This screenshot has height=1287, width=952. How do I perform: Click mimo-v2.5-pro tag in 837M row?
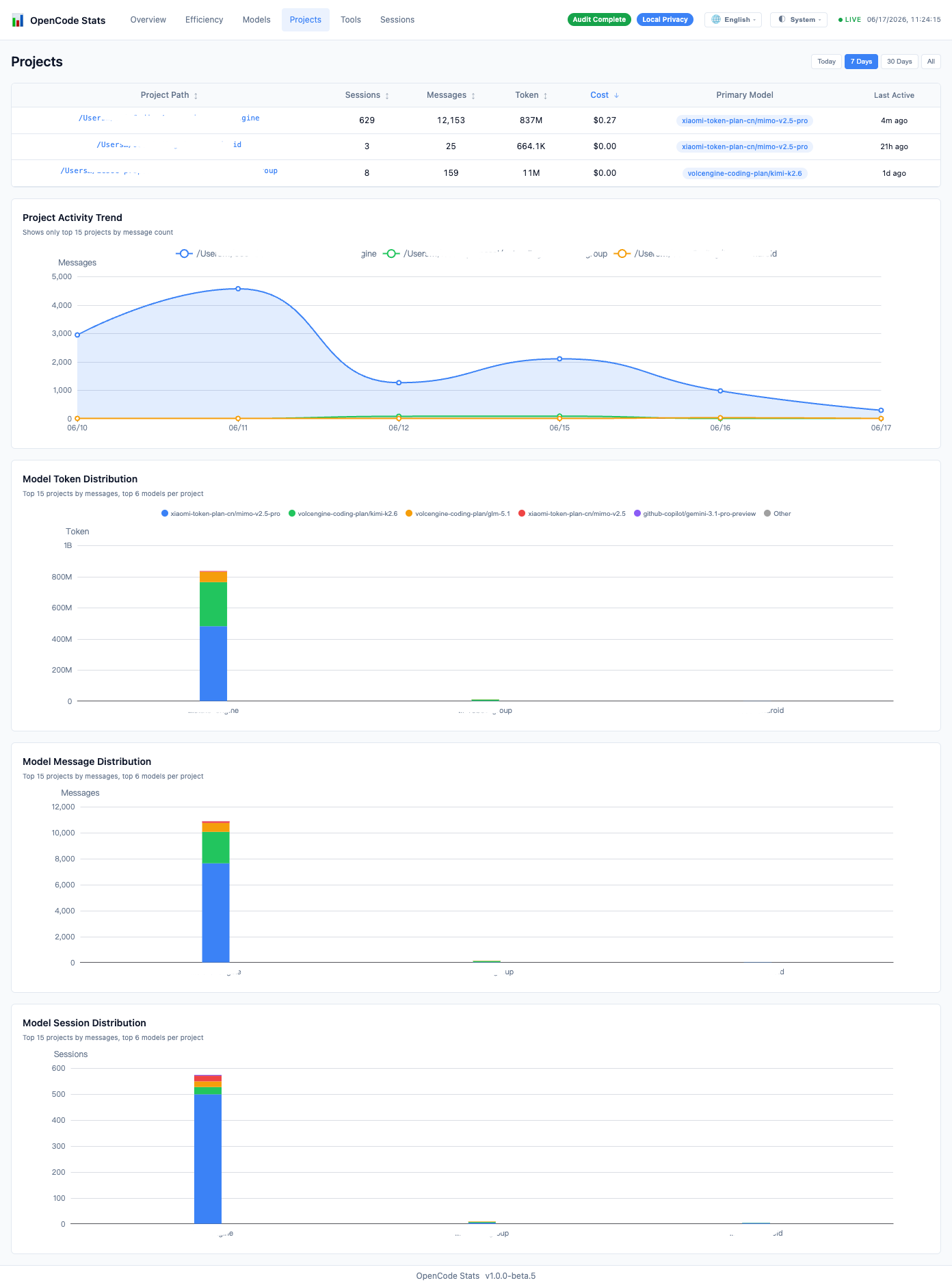(745, 120)
